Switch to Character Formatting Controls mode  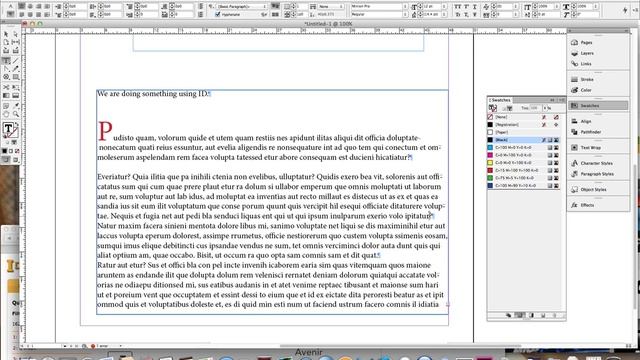[11, 7]
